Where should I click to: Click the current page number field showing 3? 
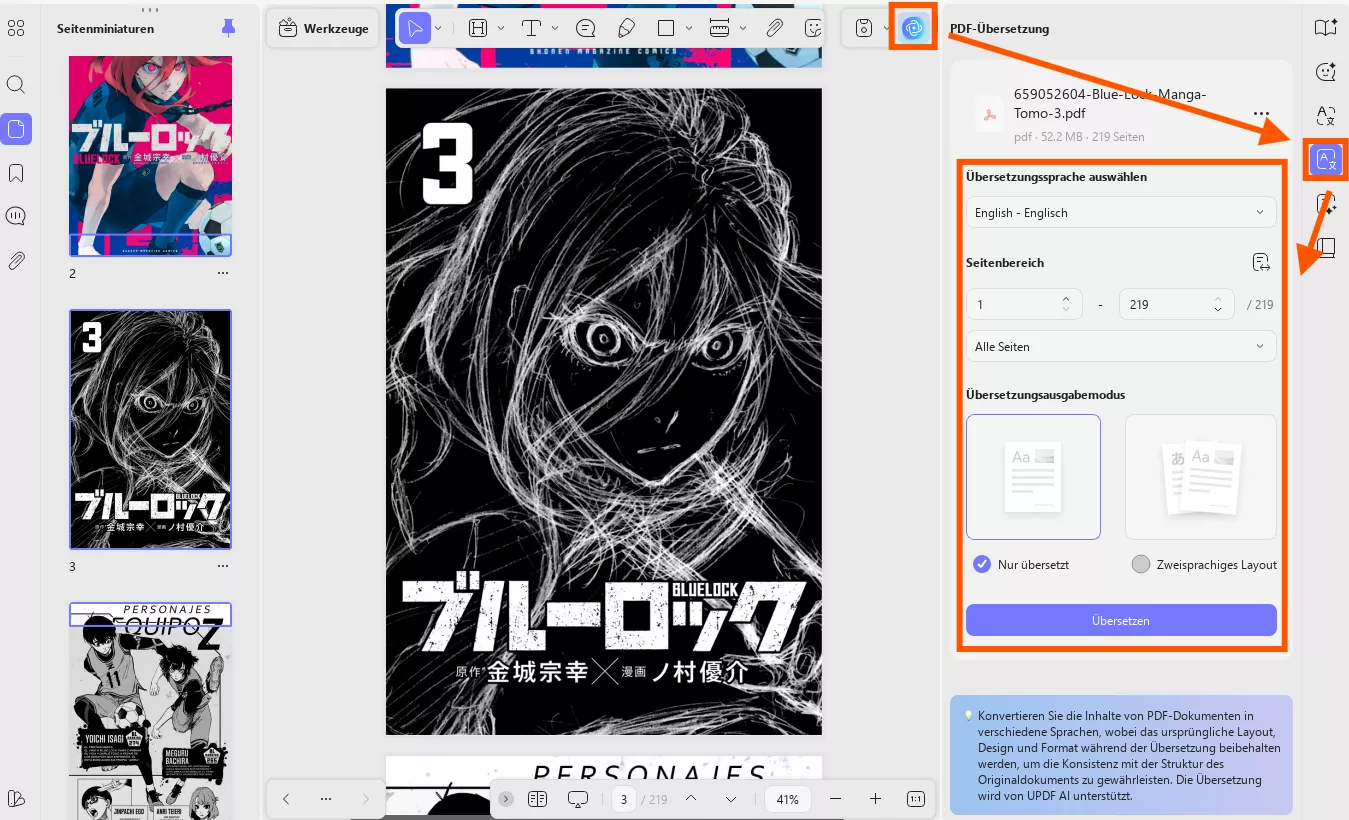pos(624,799)
